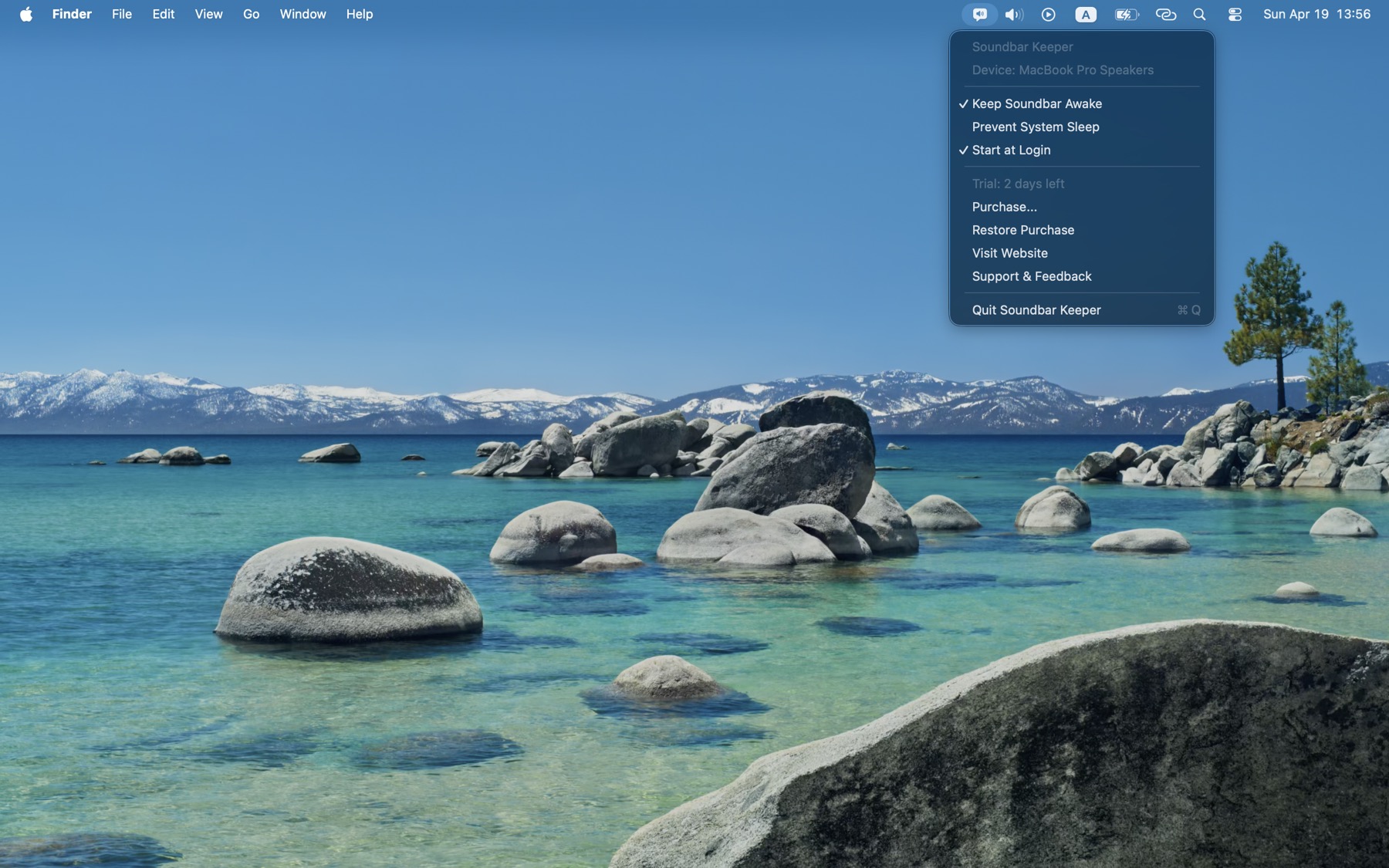Select Restore Purchase menu entry
Image resolution: width=1389 pixels, height=868 pixels.
[x=1082, y=230]
